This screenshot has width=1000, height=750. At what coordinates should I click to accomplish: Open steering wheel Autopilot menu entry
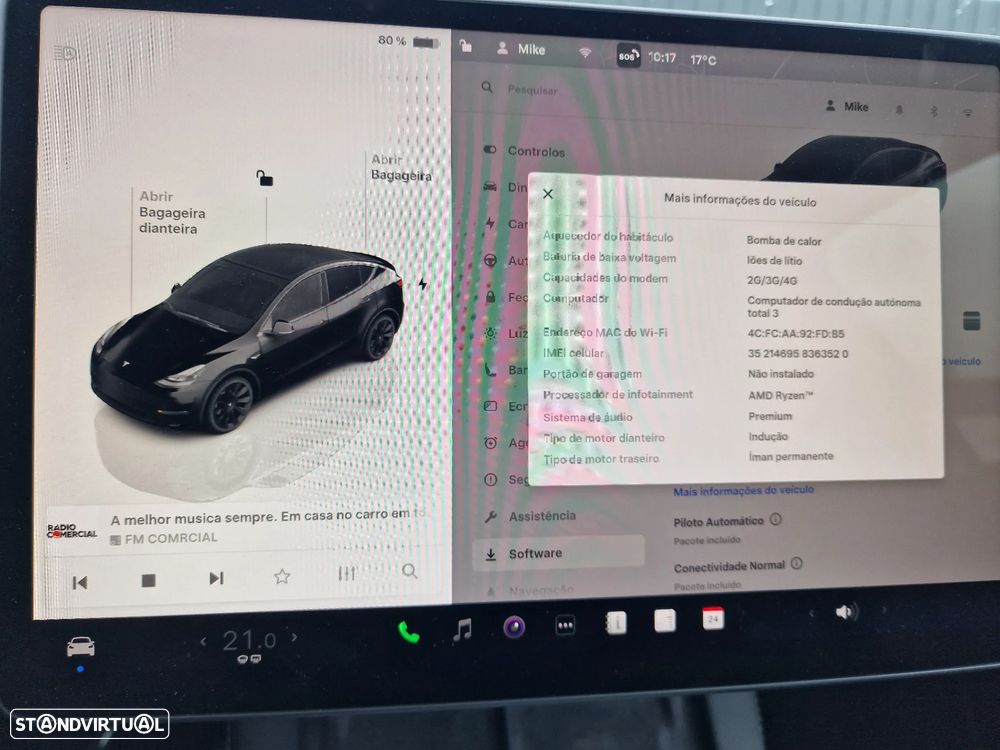pos(505,260)
